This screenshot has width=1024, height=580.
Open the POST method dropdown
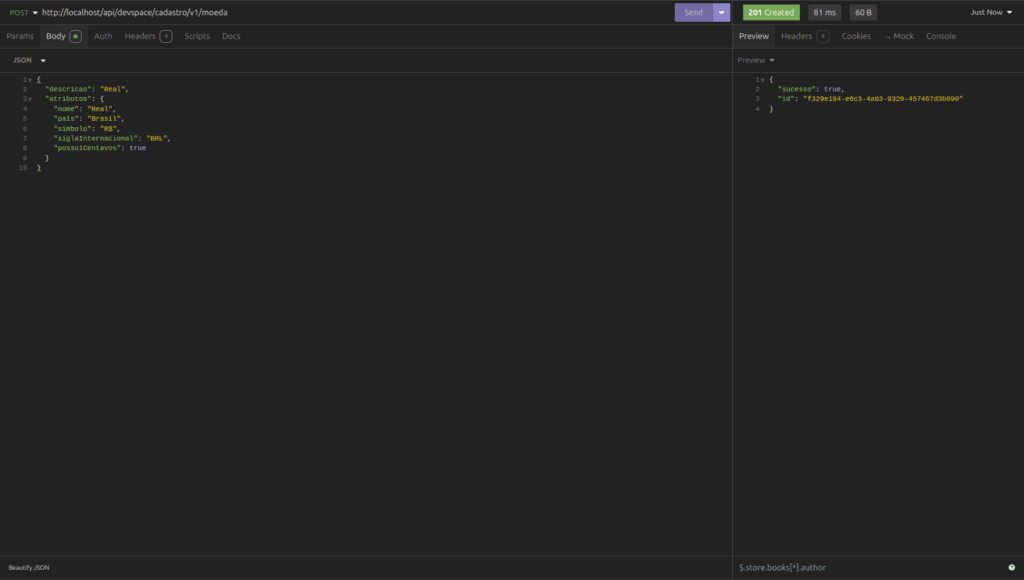click(23, 12)
